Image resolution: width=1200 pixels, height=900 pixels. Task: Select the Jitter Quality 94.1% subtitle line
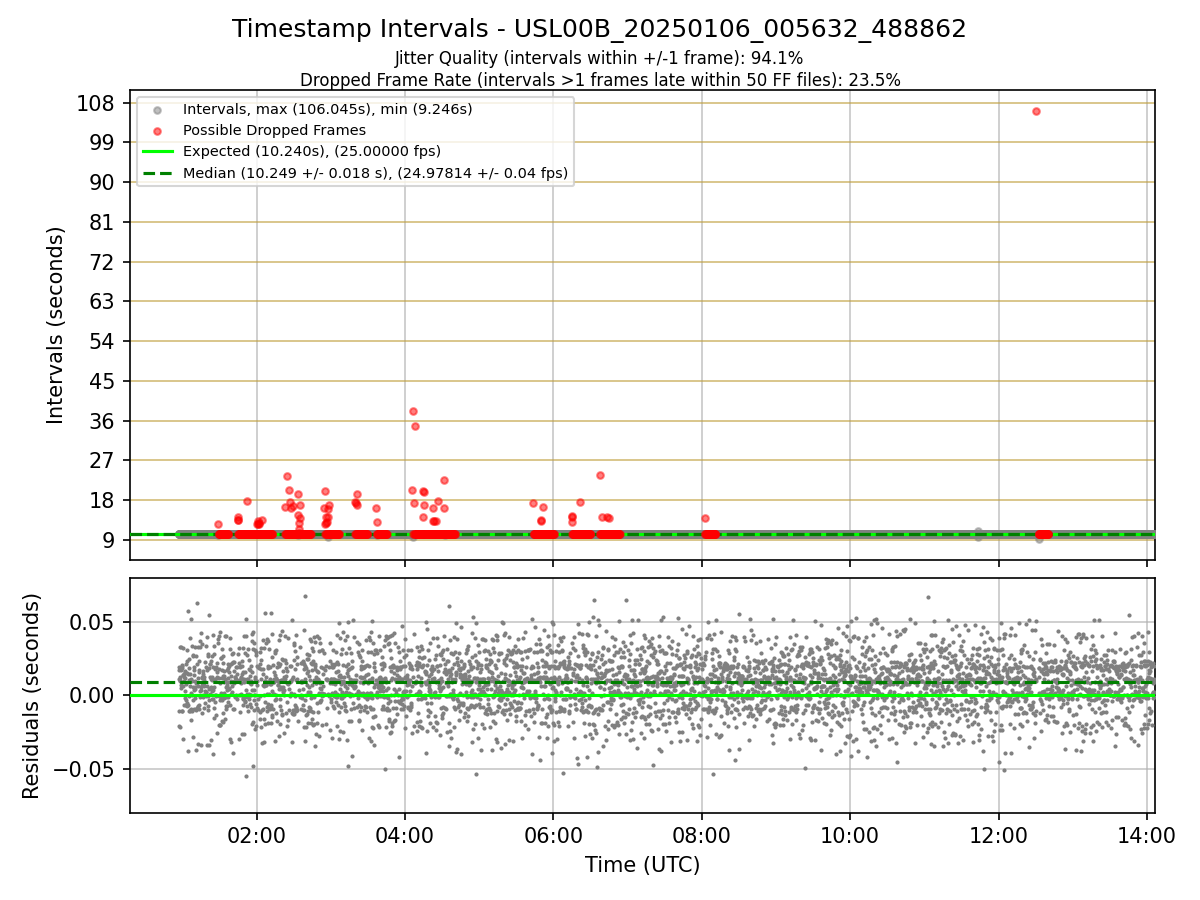tap(599, 59)
